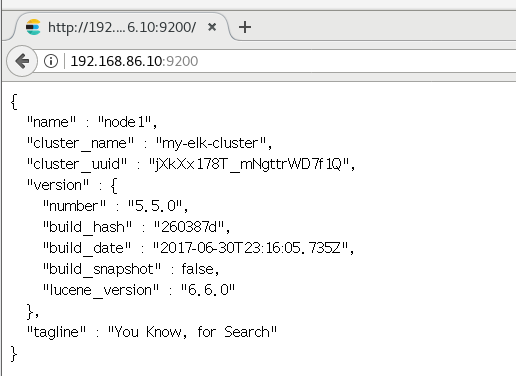This screenshot has height=376, width=516.
Task: Open a new tab with plus button
Action: 245,27
